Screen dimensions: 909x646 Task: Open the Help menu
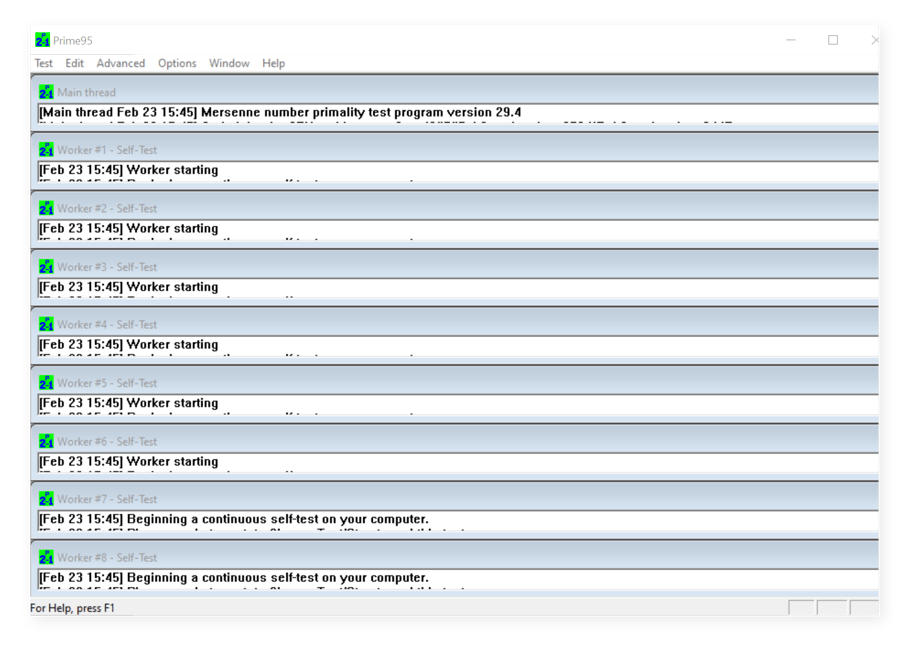point(273,63)
